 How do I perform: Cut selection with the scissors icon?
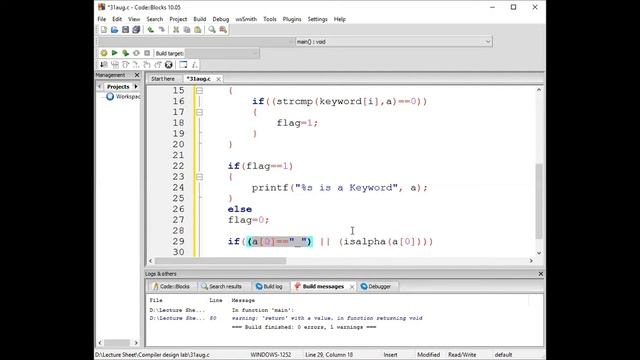(176, 30)
